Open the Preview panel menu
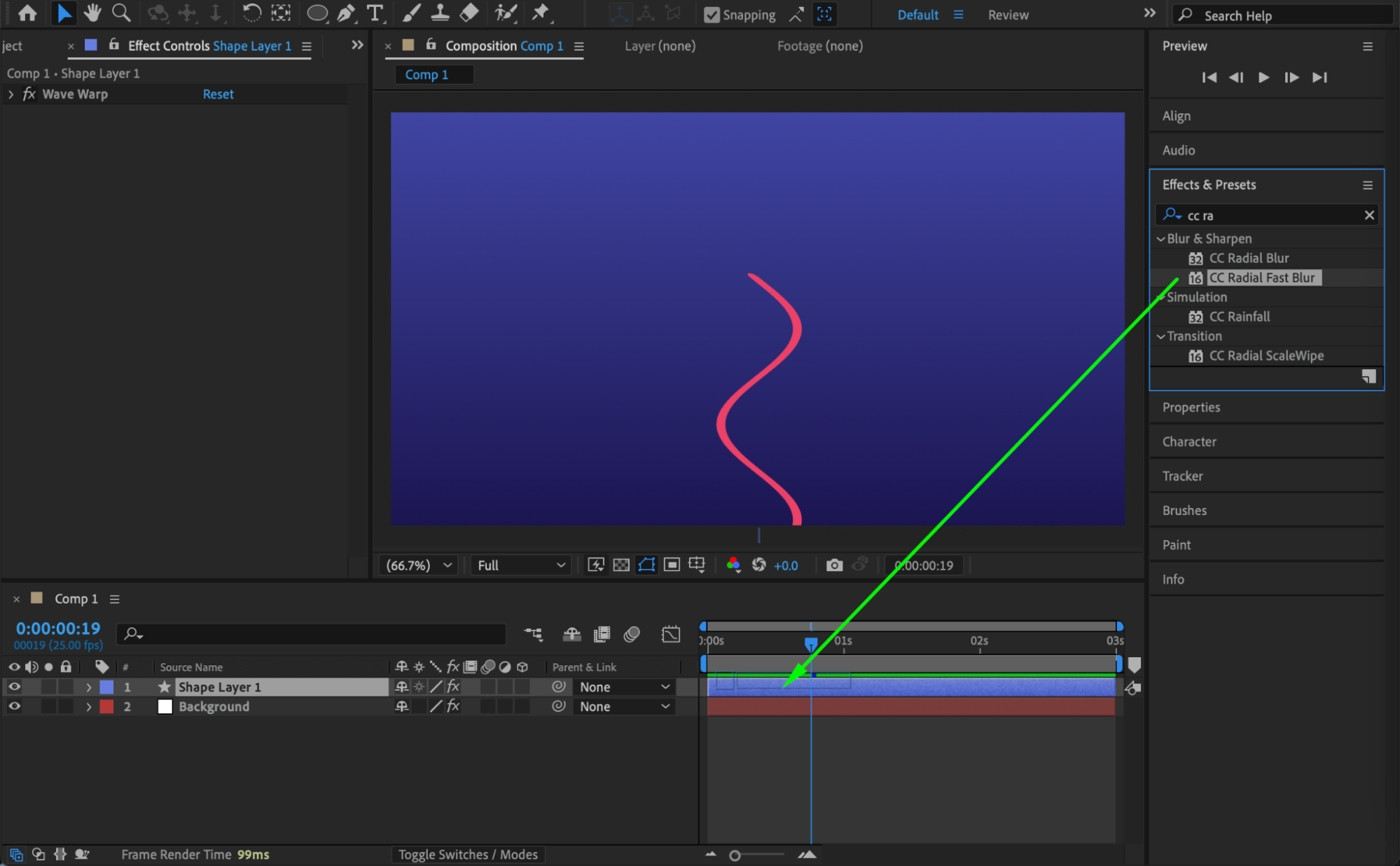The width and height of the screenshot is (1400, 866). point(1367,46)
